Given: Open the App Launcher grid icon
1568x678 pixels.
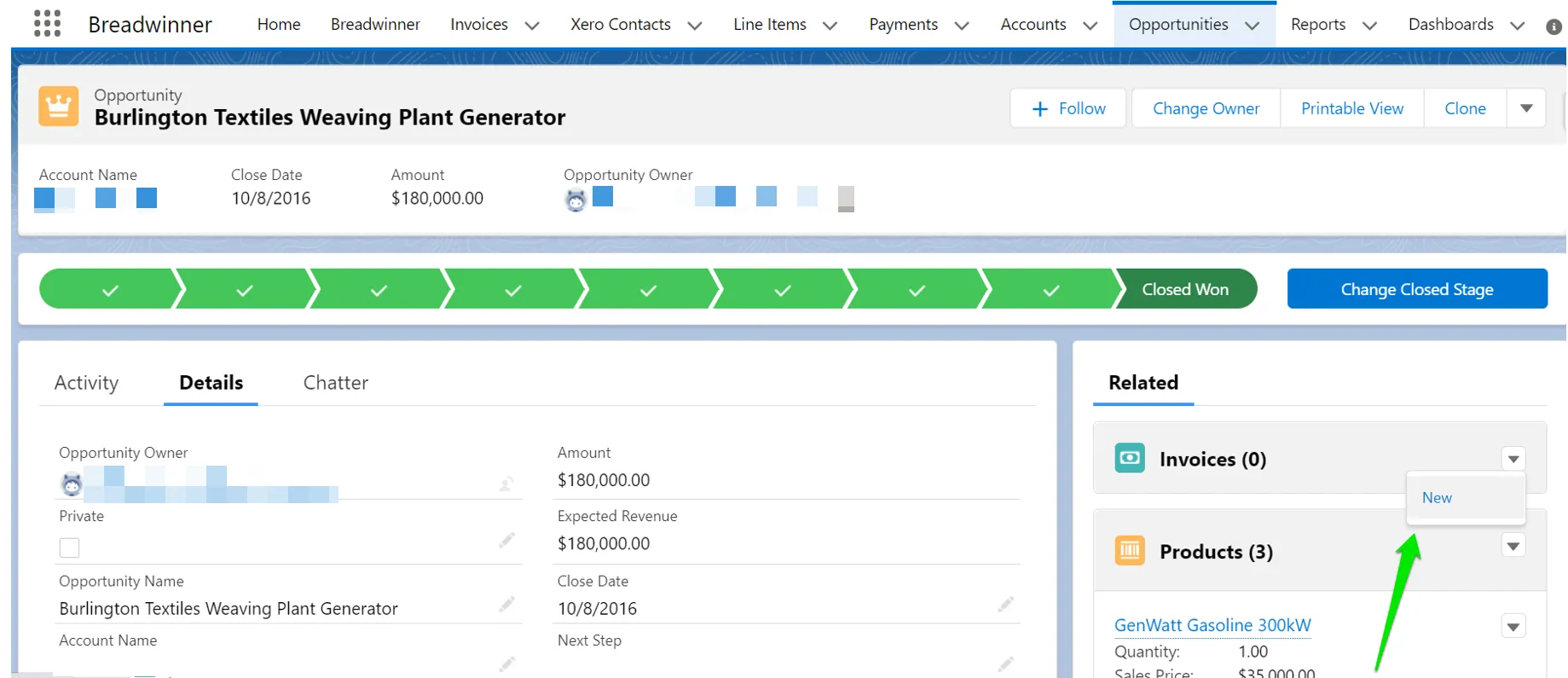Looking at the screenshot, I should (47, 24).
